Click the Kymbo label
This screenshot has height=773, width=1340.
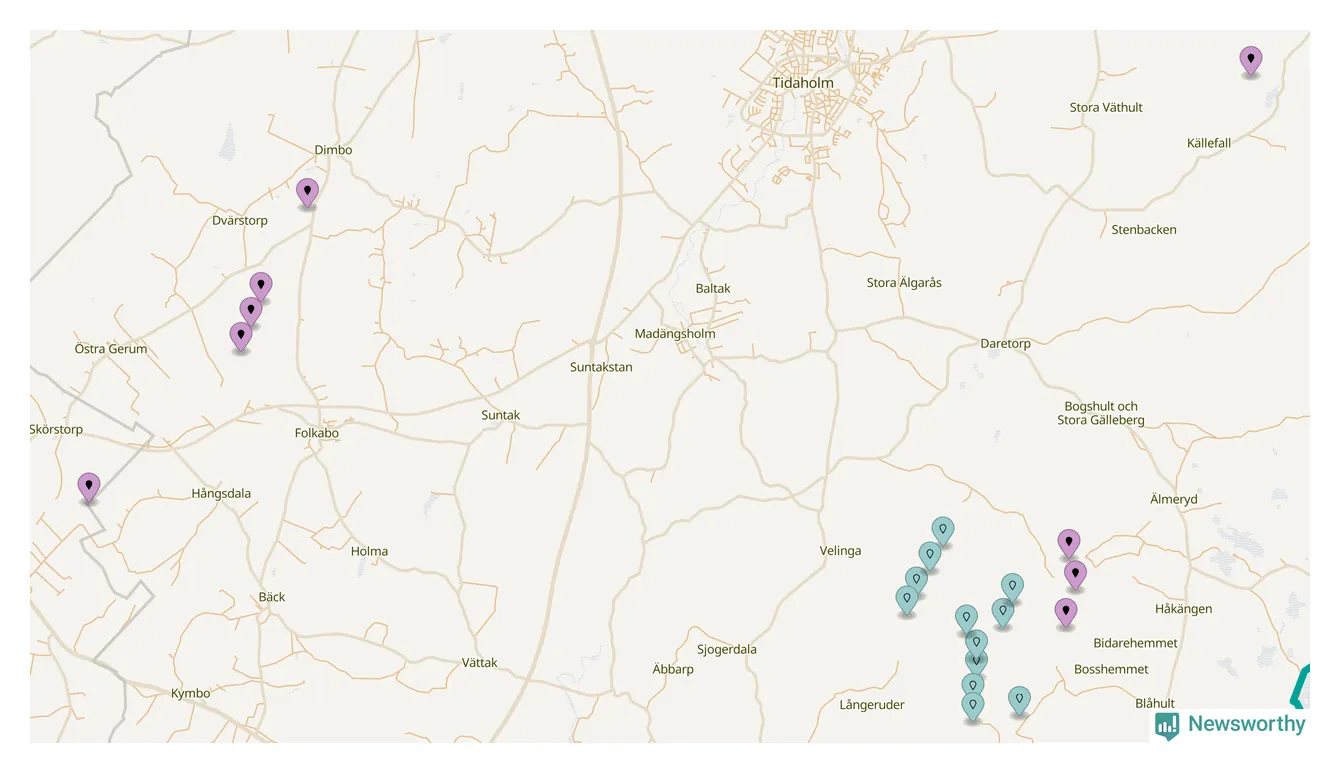point(191,694)
